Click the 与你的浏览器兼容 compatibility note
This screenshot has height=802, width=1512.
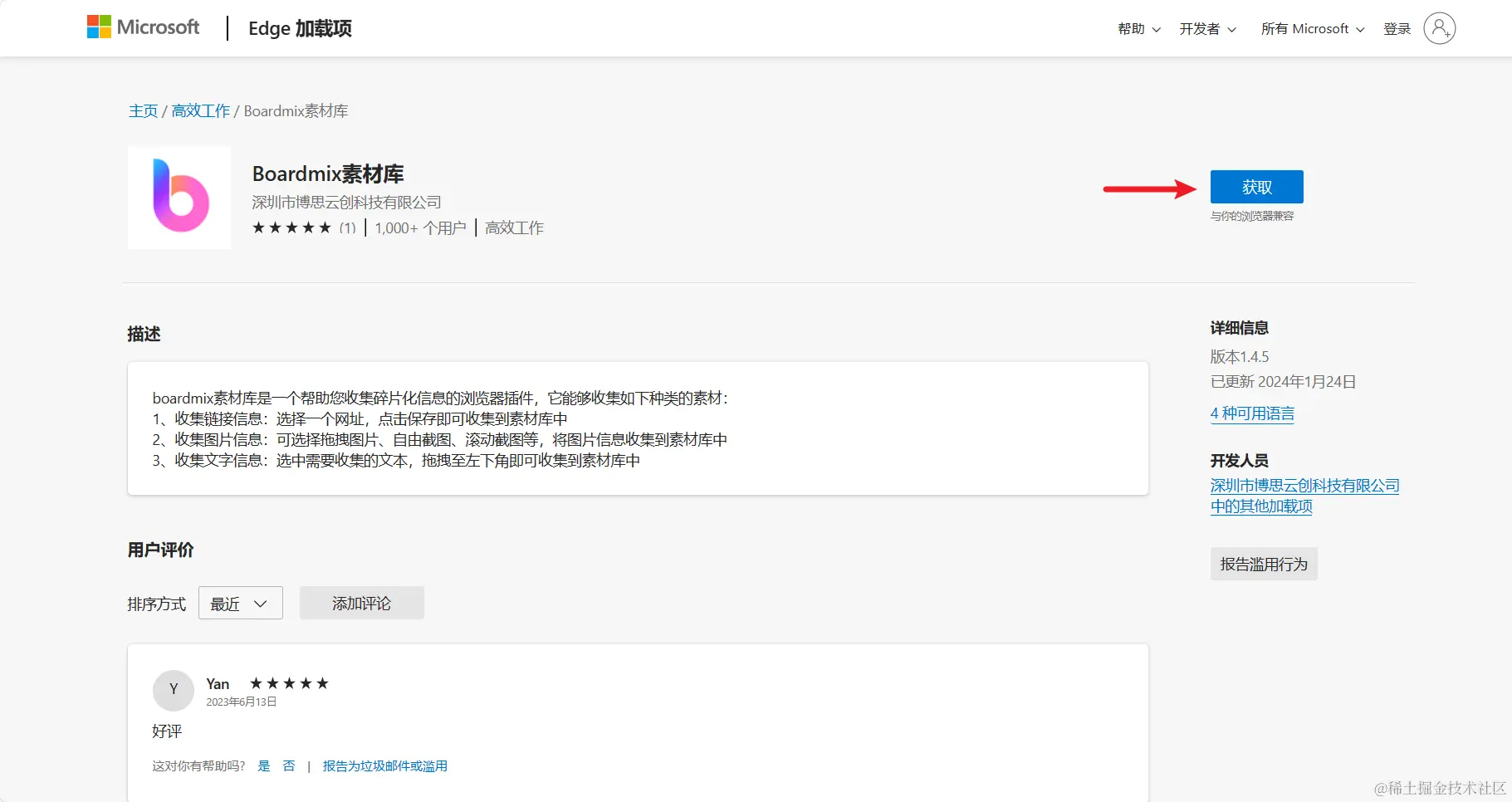[x=1252, y=216]
